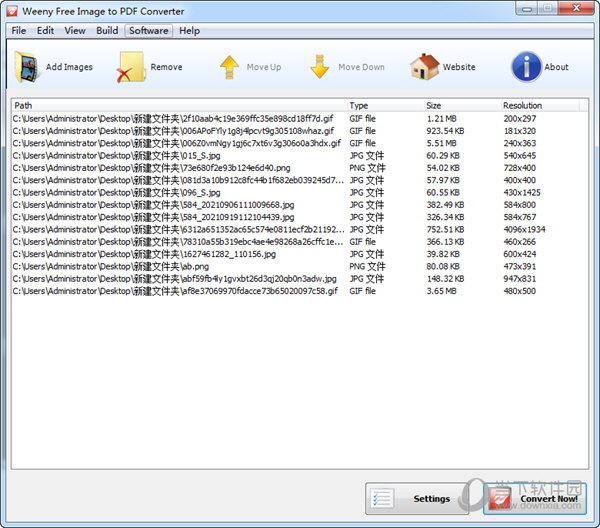Click the 923.54 KB size cell
Image resolution: width=600 pixels, height=528 pixels.
pyautogui.click(x=445, y=131)
